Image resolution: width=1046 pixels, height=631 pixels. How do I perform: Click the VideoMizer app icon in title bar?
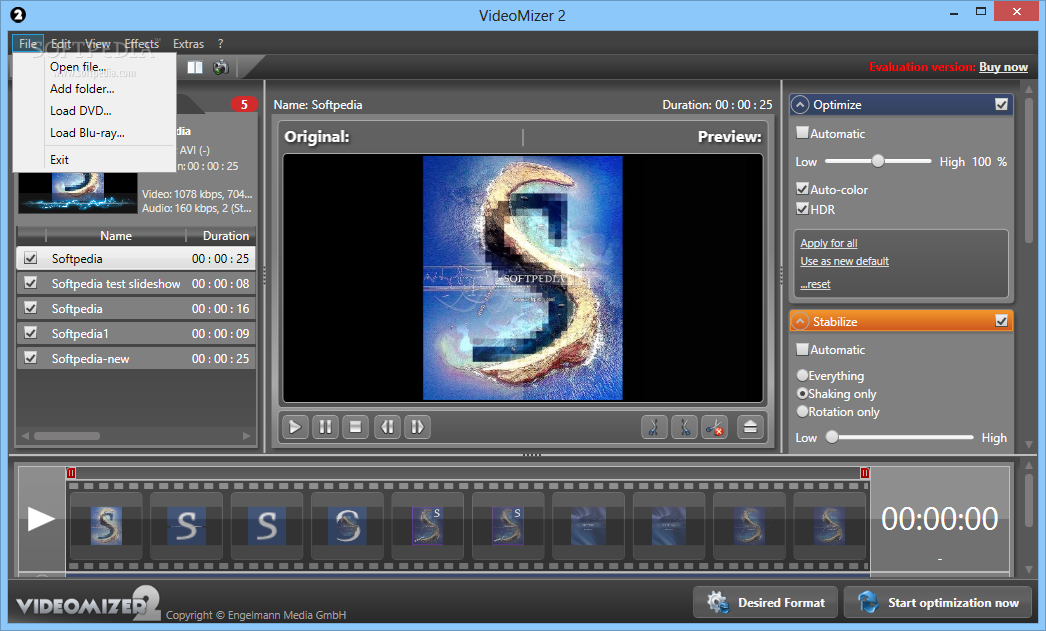point(18,15)
